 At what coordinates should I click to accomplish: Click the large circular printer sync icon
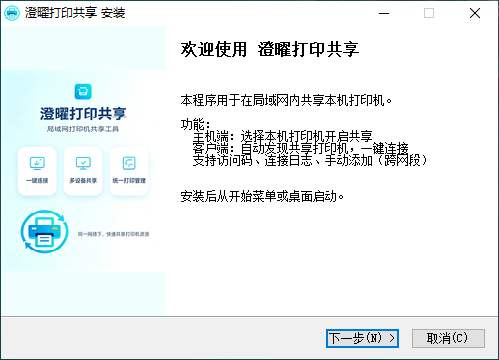tap(45, 231)
